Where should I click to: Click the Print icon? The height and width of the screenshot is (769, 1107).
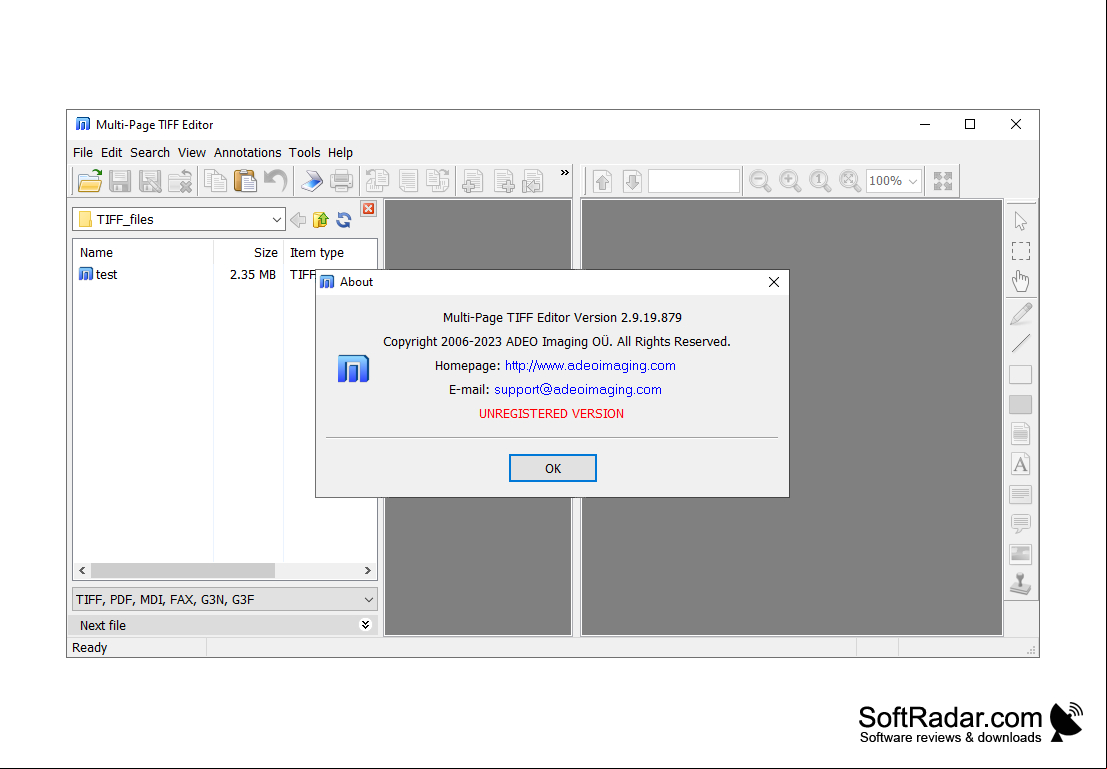tap(342, 181)
